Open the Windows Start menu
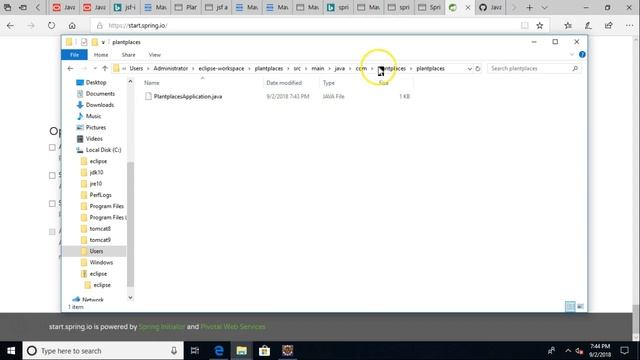This screenshot has width=640, height=360. coord(11,351)
